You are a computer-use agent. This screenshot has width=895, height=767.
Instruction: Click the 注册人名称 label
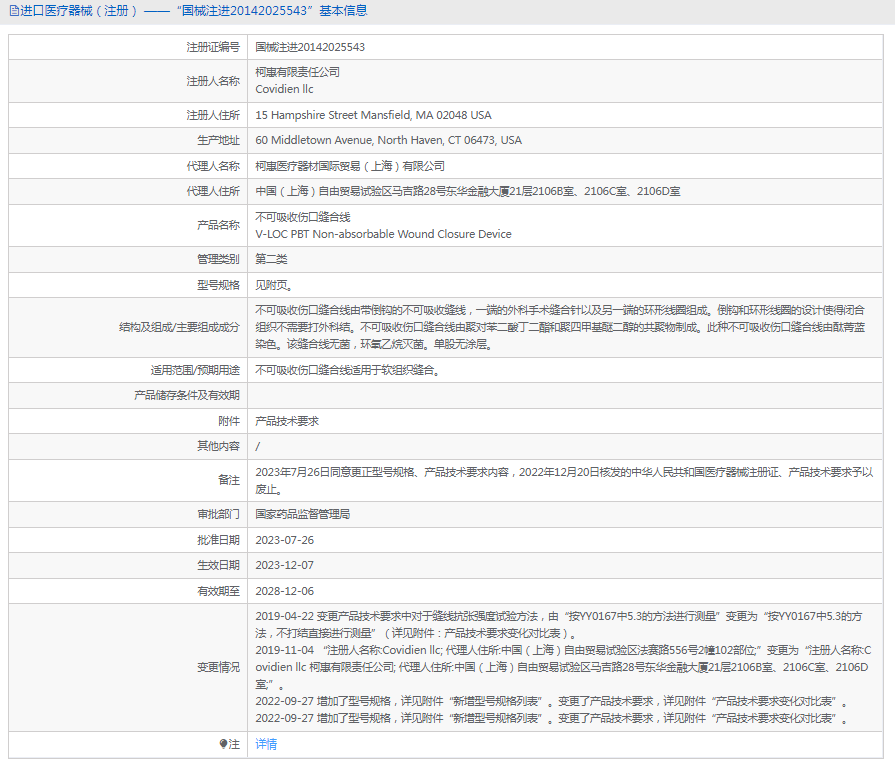tap(213, 81)
